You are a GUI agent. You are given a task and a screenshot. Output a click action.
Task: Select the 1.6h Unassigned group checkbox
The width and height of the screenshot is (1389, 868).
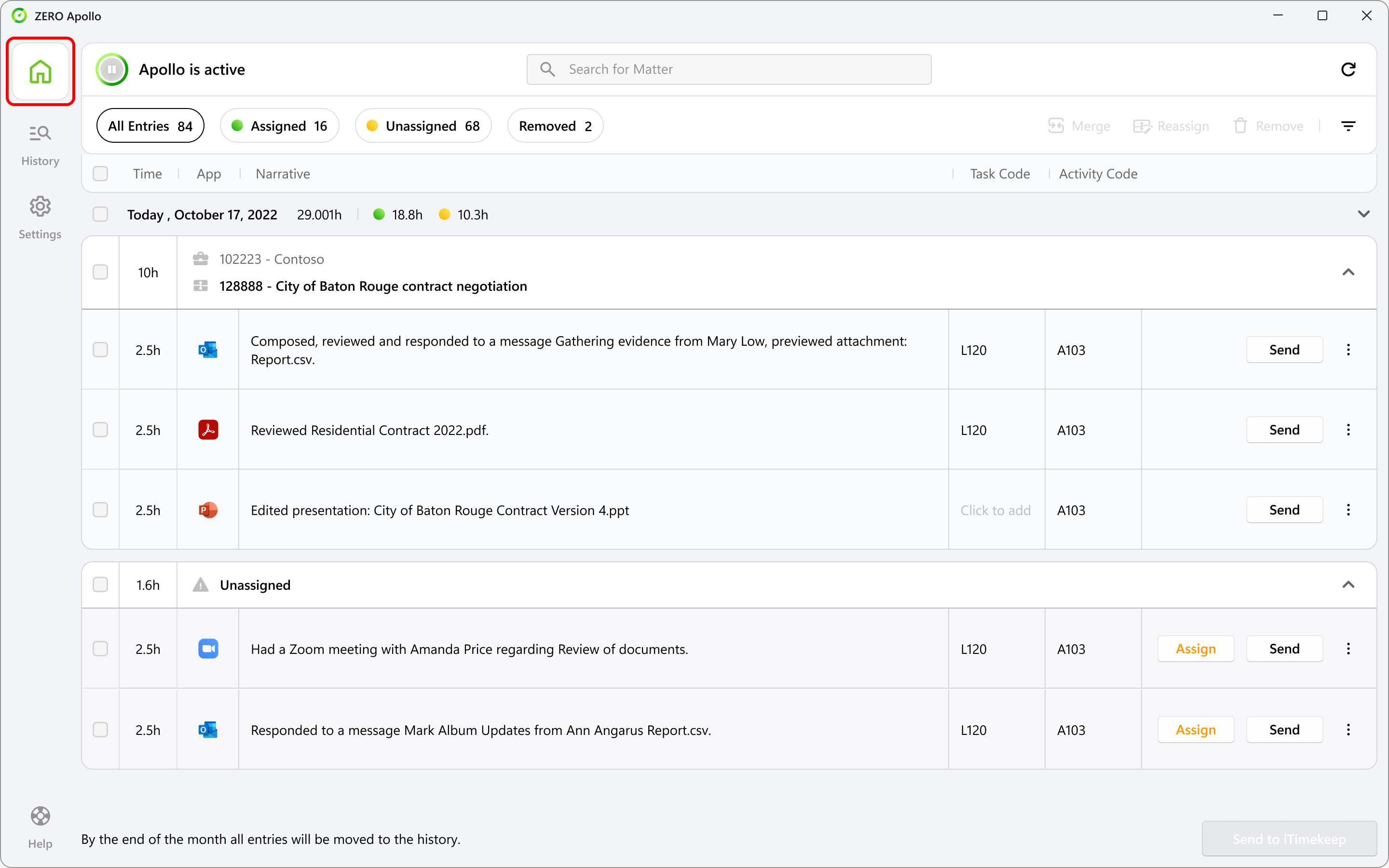[100, 584]
